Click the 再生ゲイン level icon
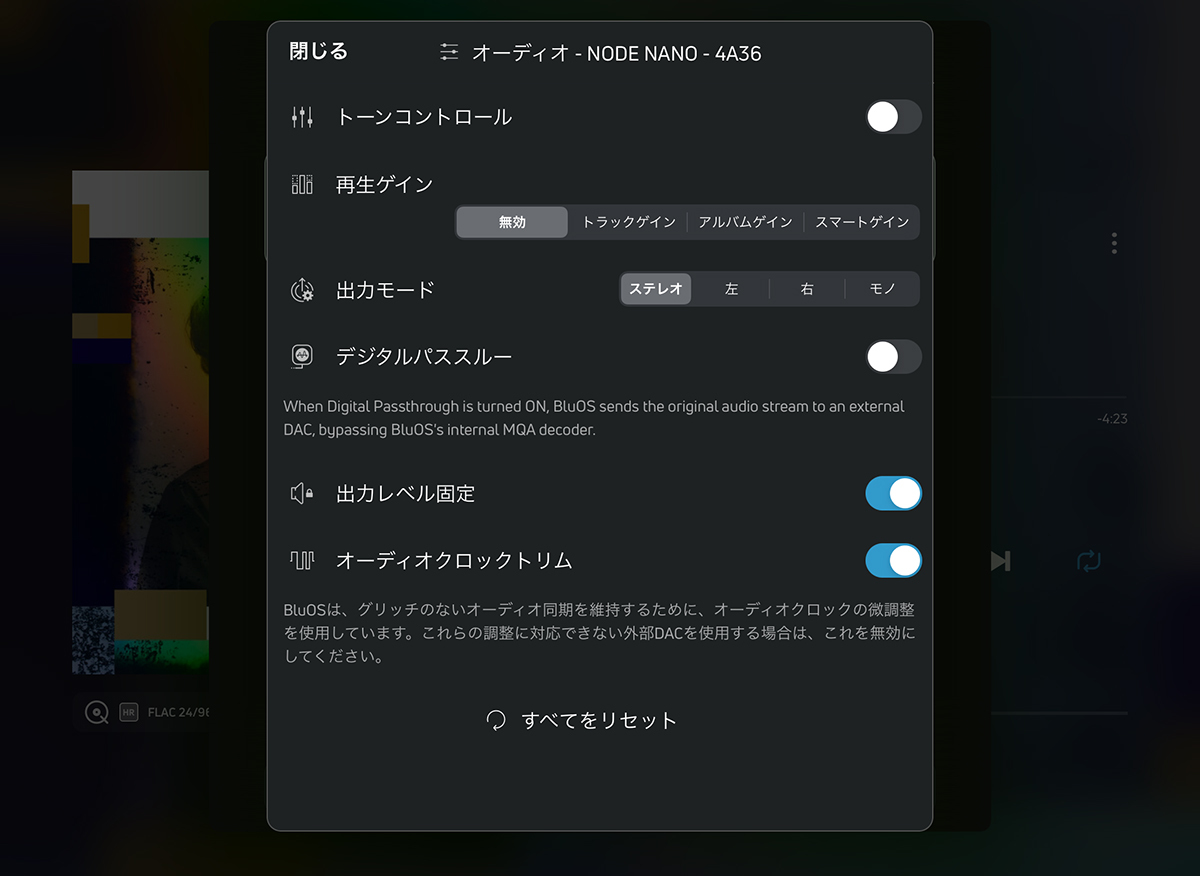 (x=302, y=184)
